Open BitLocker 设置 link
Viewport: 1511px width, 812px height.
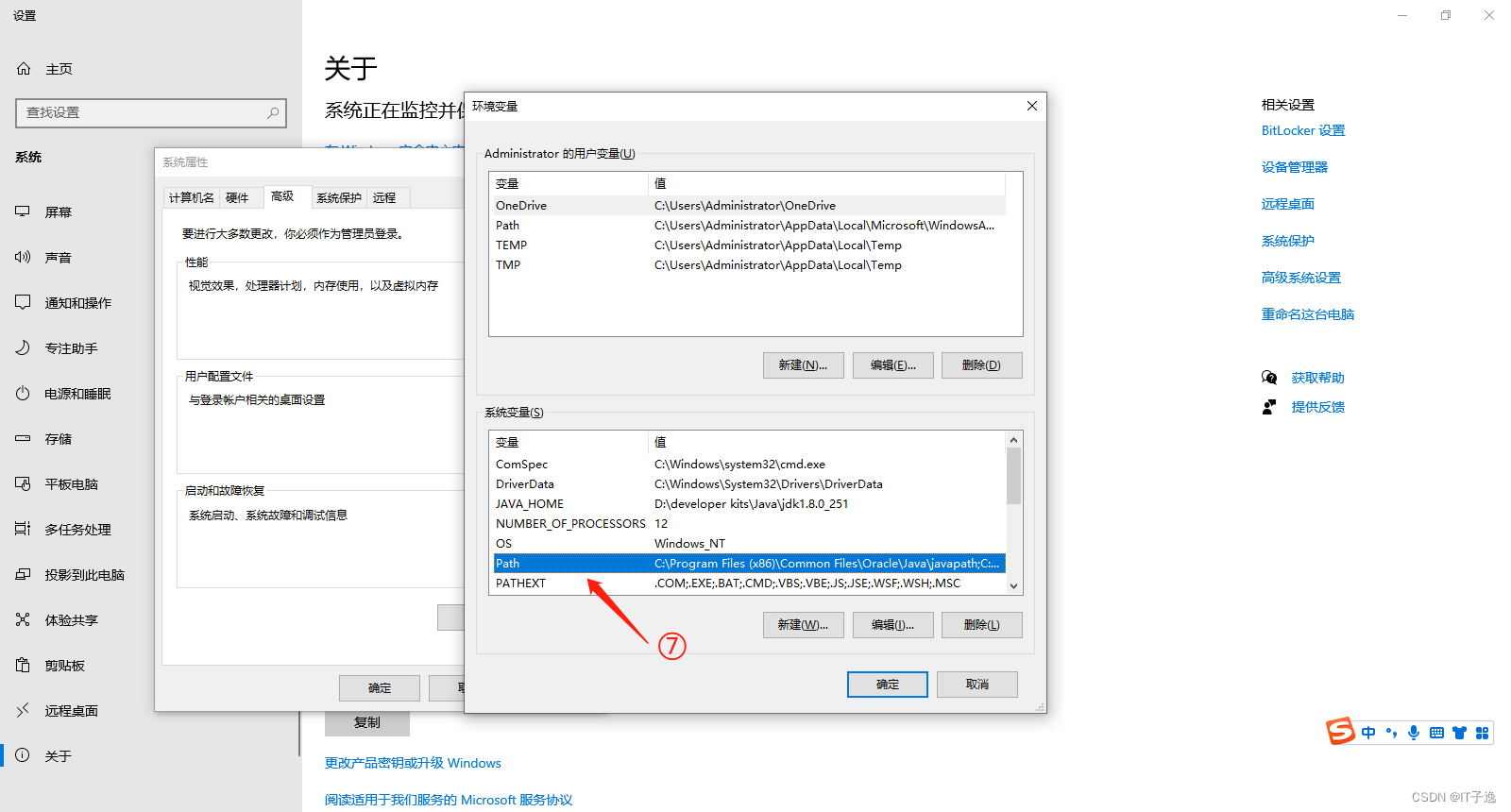[x=1303, y=130]
